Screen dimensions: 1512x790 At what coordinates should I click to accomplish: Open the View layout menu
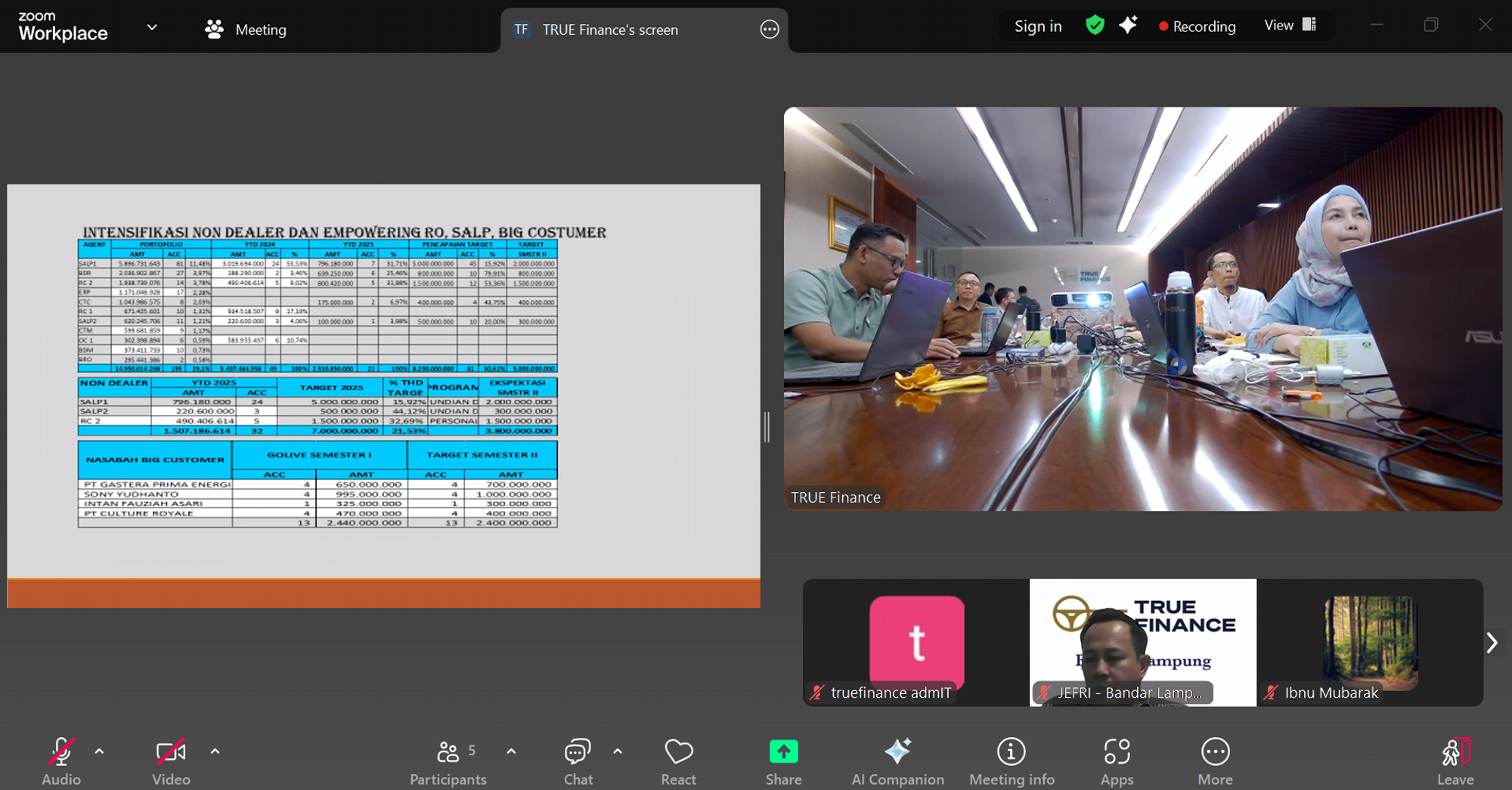pyautogui.click(x=1290, y=25)
